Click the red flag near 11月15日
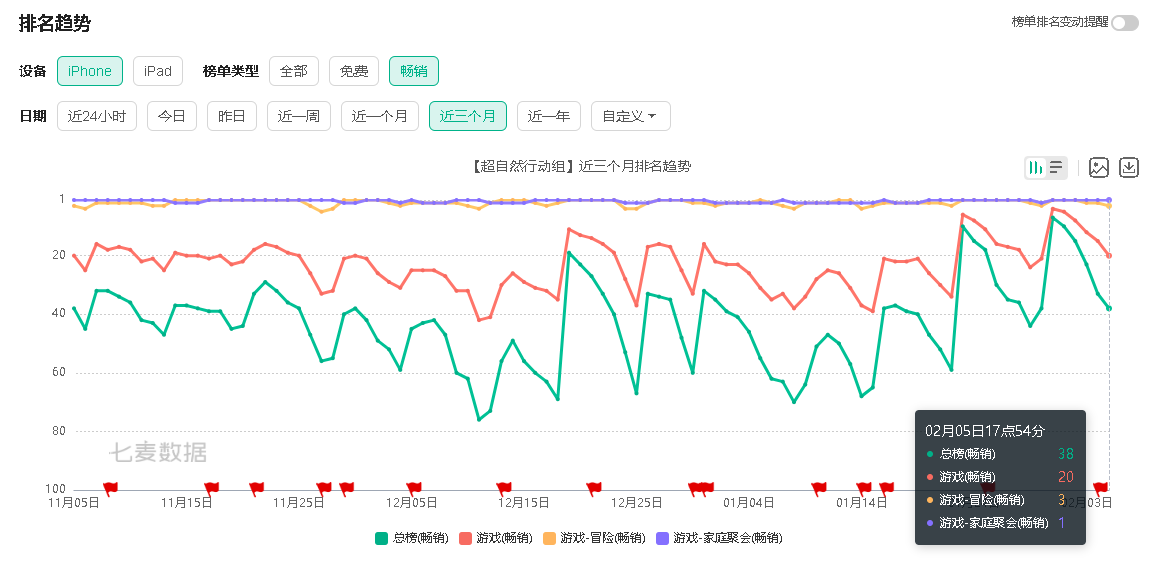Screen dimensions: 1150x582 (x=211, y=488)
